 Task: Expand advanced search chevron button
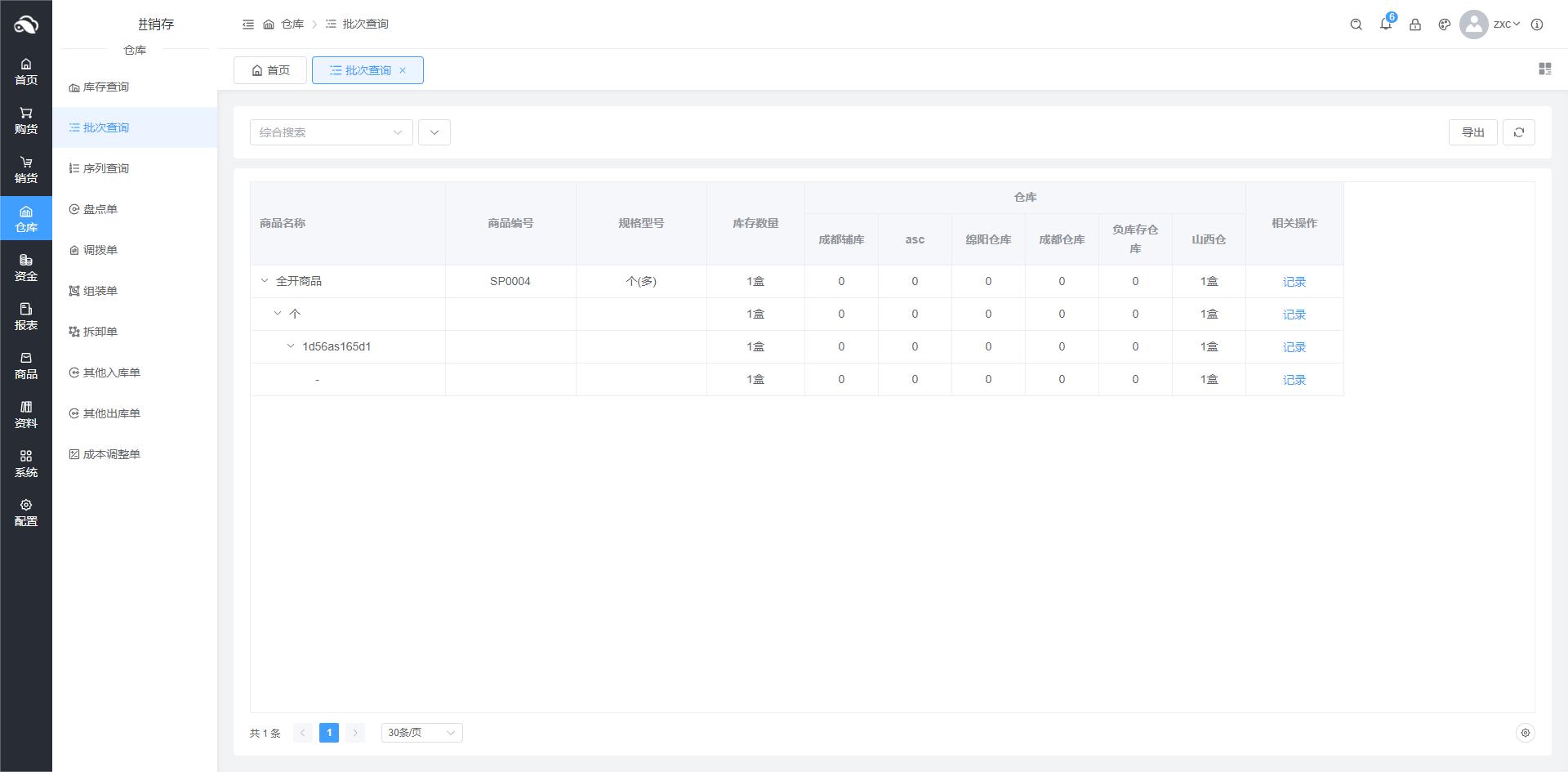[x=434, y=132]
